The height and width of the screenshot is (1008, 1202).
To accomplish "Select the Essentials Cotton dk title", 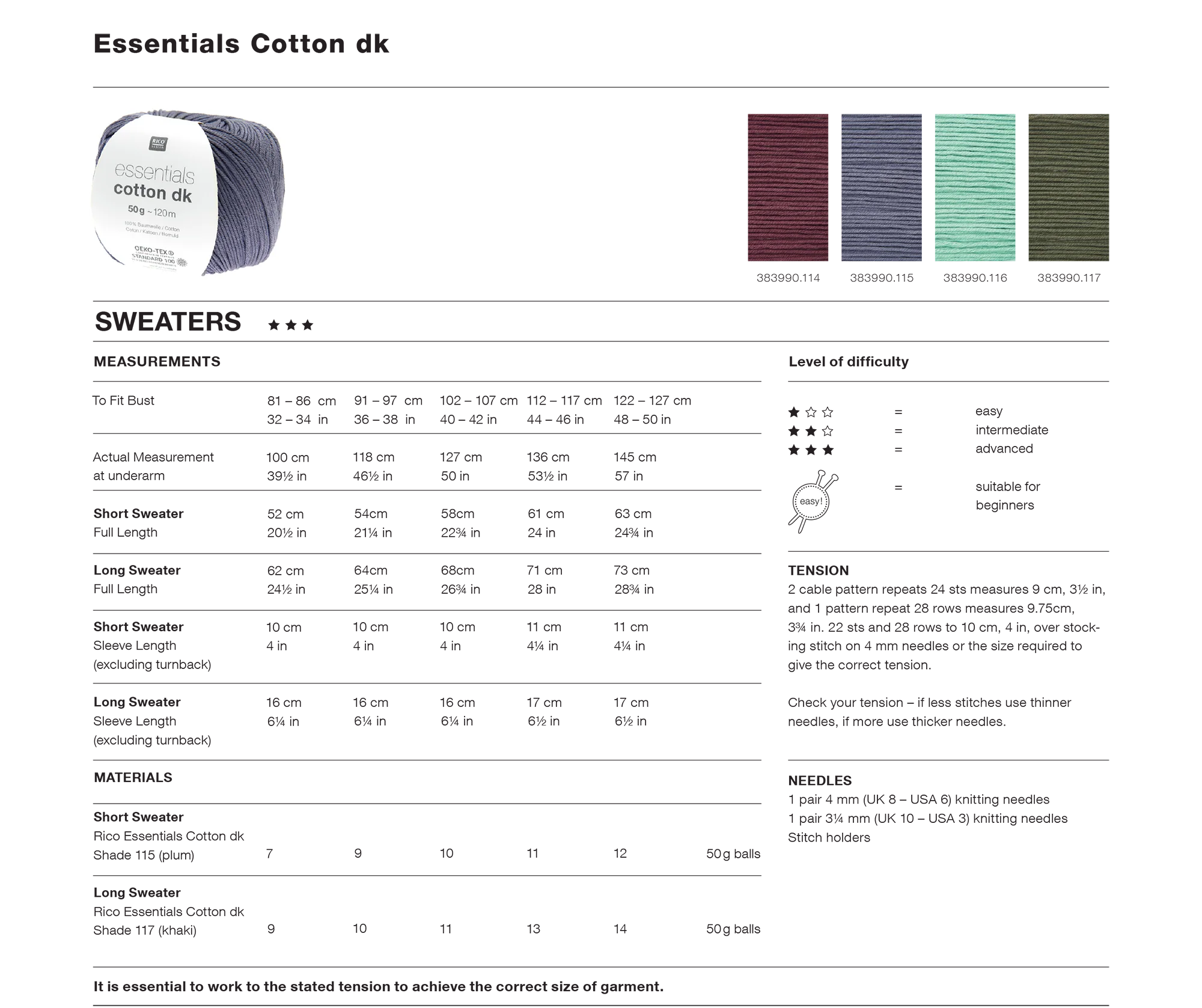I will pyautogui.click(x=242, y=44).
